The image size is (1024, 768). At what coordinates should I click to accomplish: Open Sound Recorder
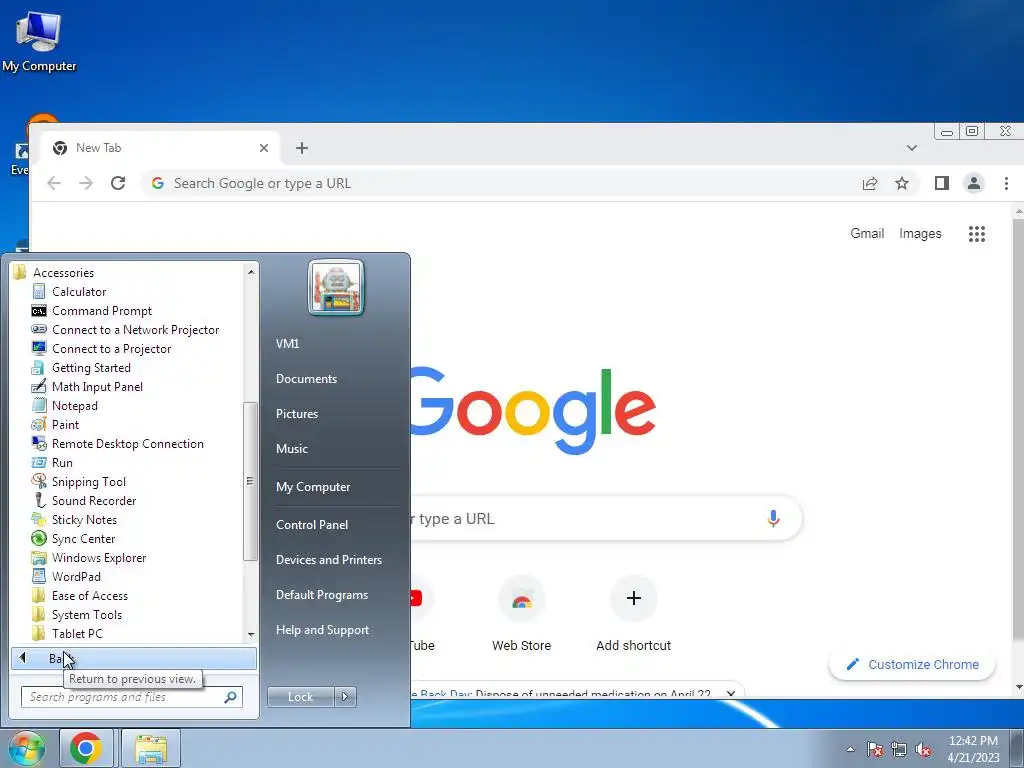[x=93, y=500]
